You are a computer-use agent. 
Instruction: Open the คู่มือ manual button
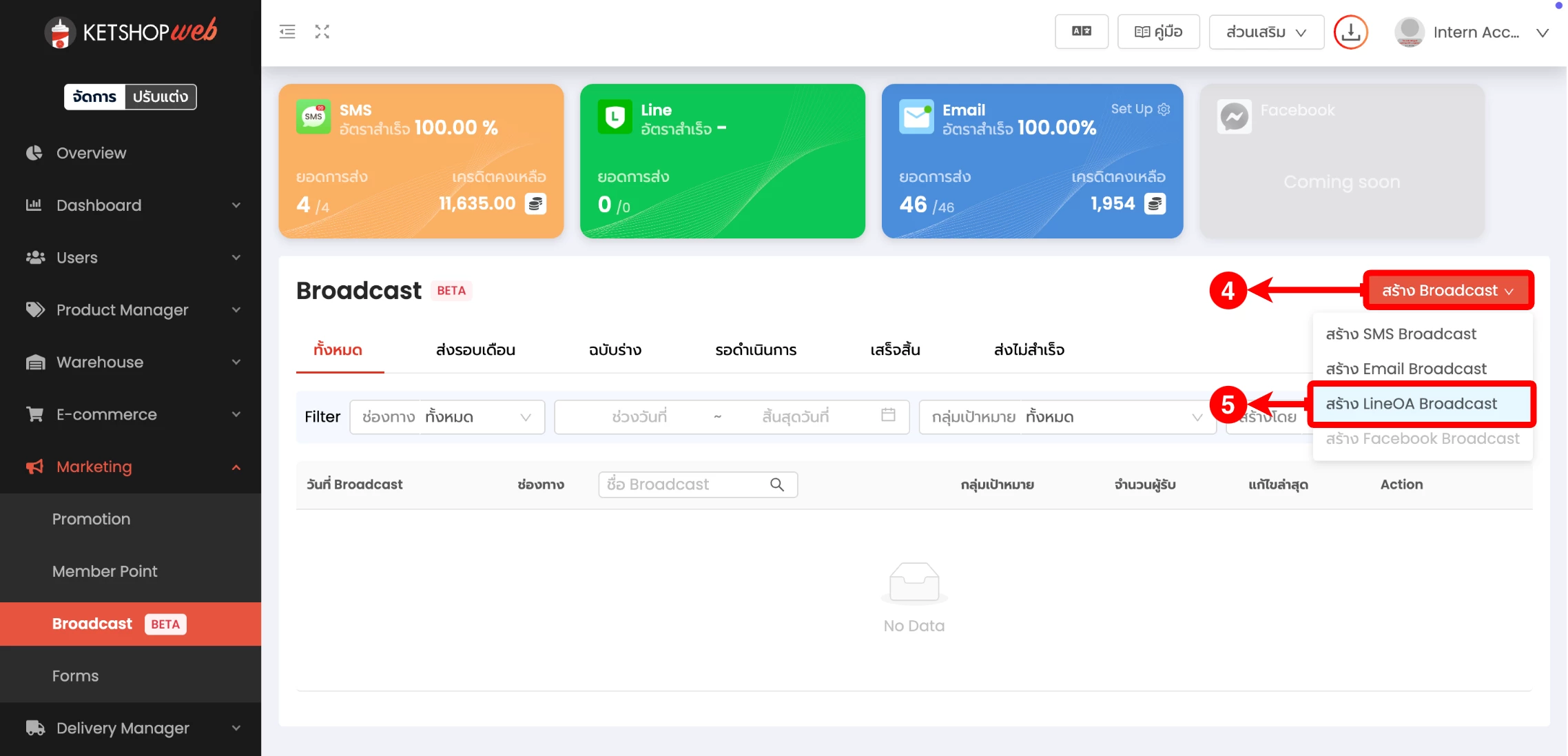(1158, 32)
